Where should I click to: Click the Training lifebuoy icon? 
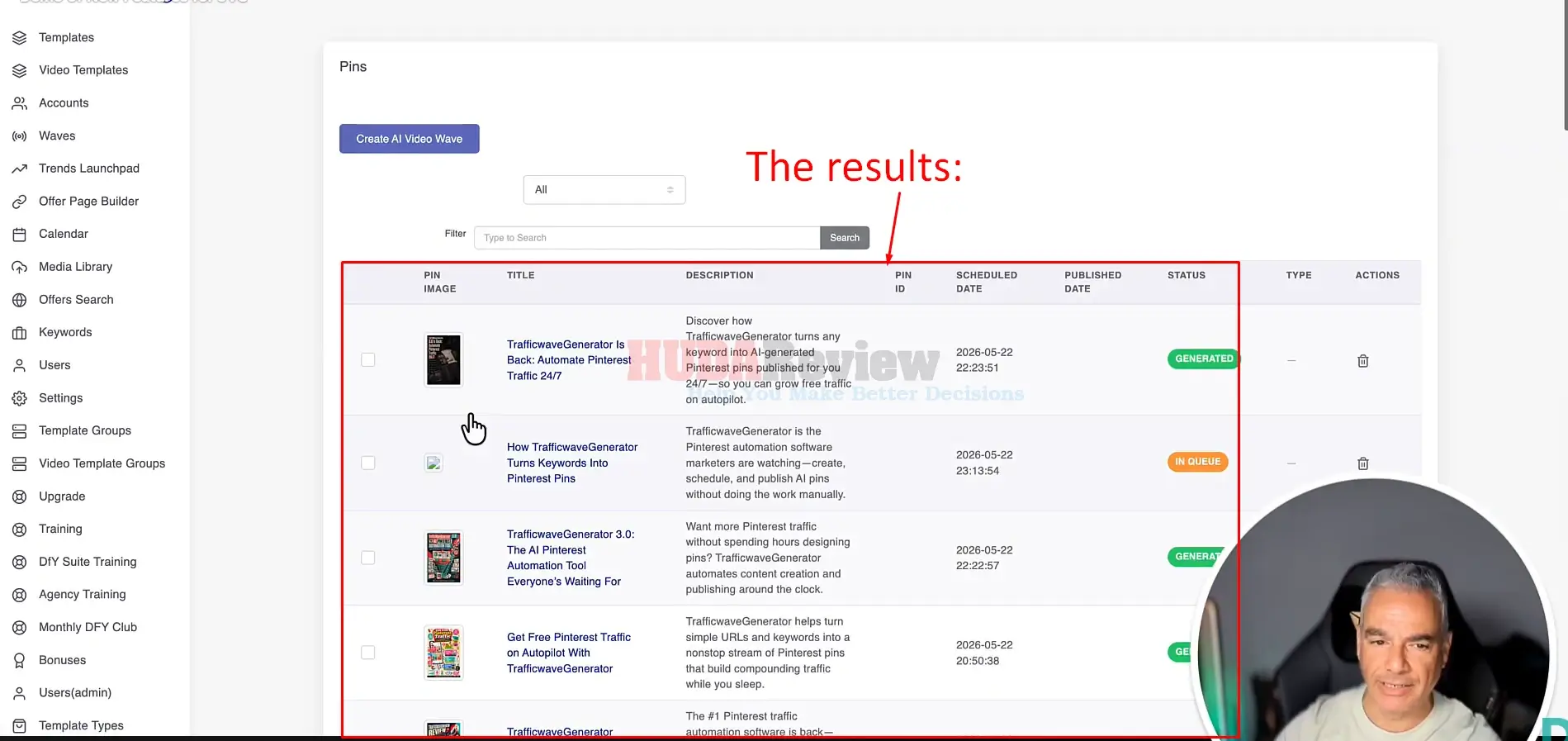[20, 530]
